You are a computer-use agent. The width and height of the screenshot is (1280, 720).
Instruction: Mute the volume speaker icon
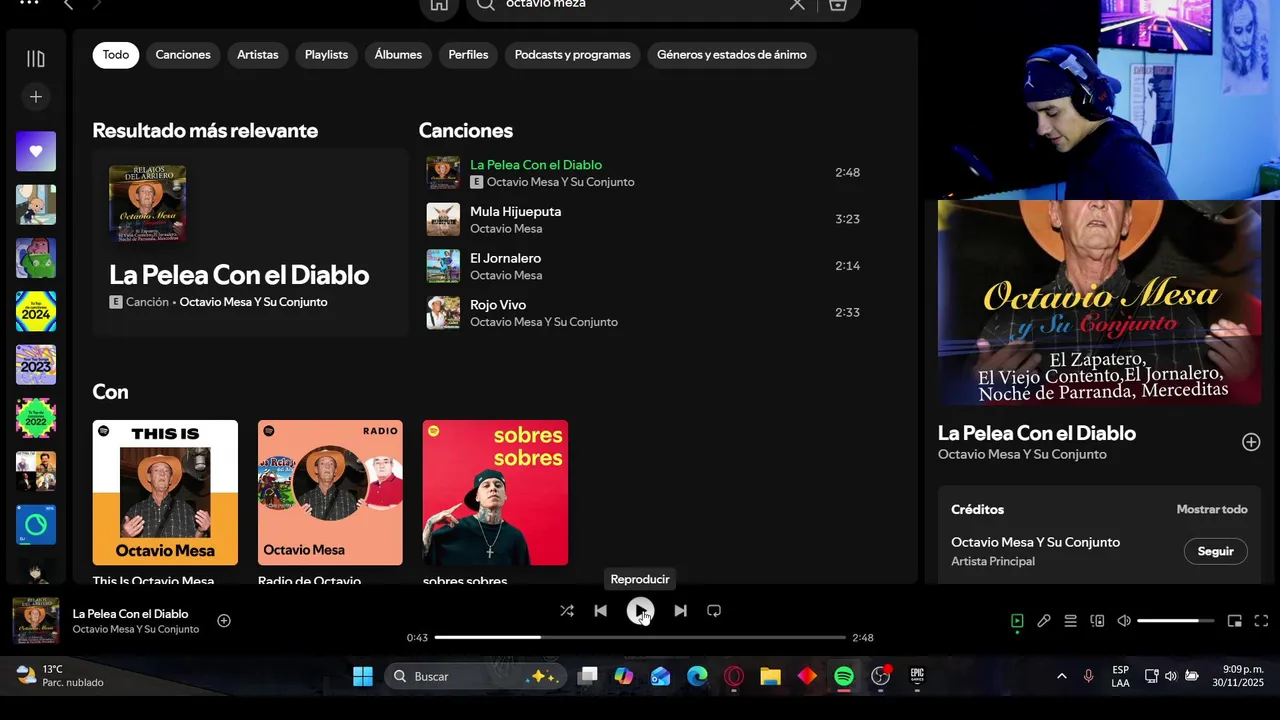coord(1124,621)
